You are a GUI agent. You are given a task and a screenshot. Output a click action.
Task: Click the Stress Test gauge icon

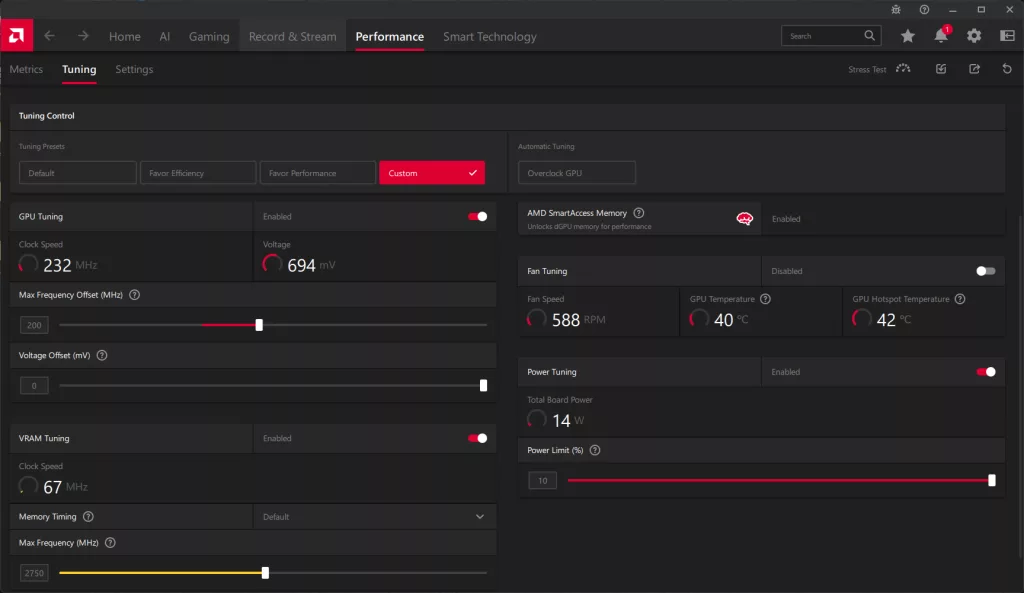coord(902,69)
